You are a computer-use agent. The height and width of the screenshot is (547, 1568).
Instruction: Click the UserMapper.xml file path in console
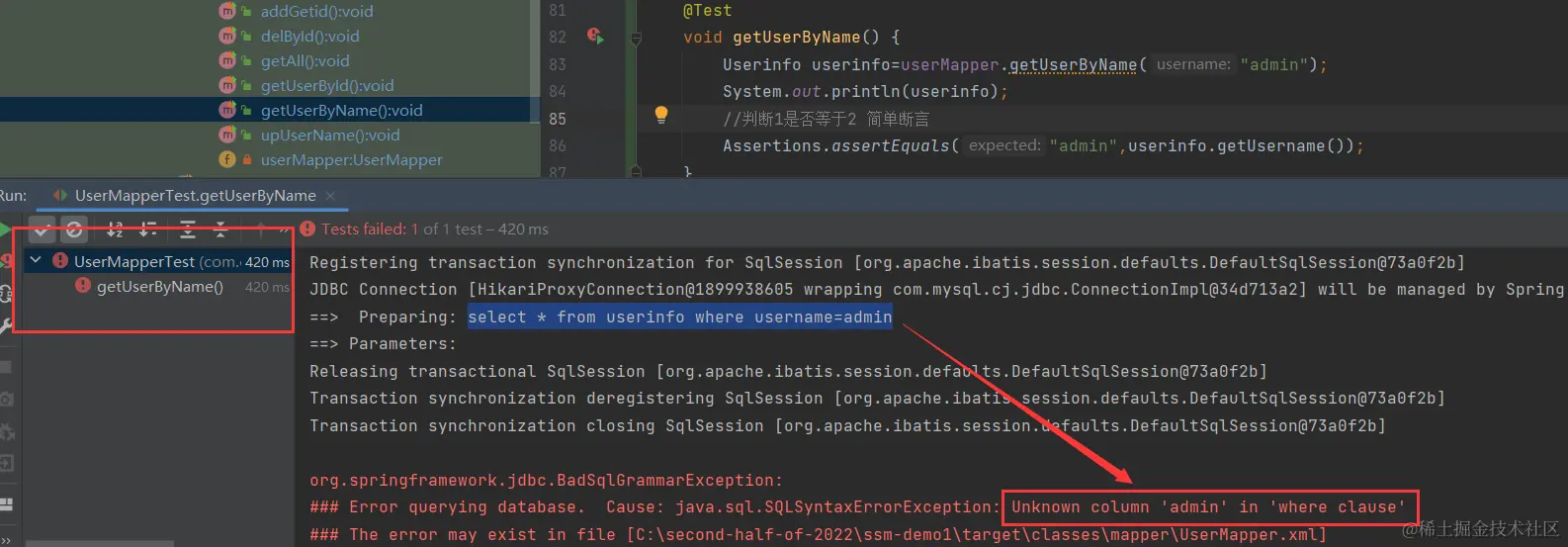click(976, 534)
